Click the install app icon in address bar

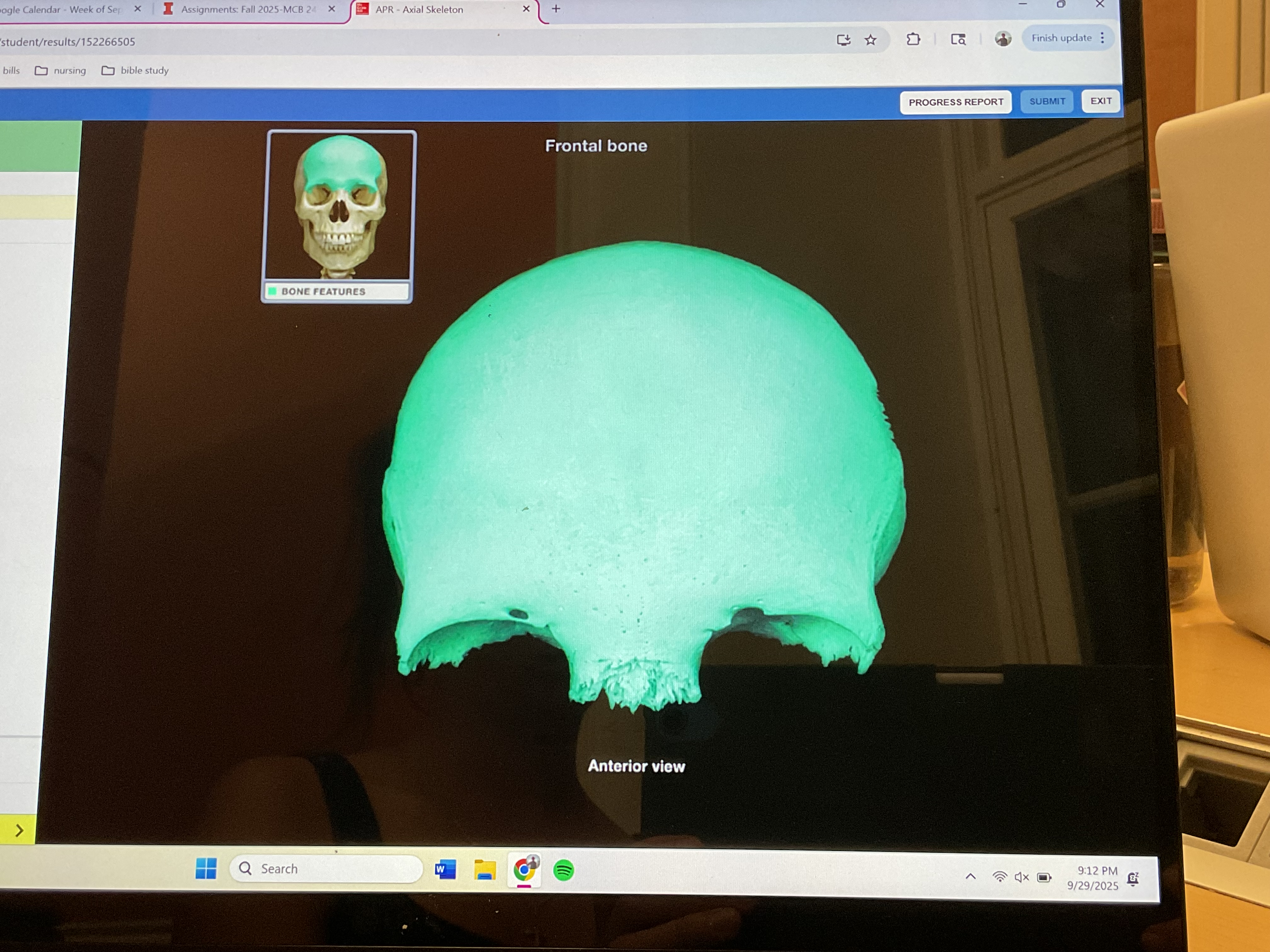843,40
